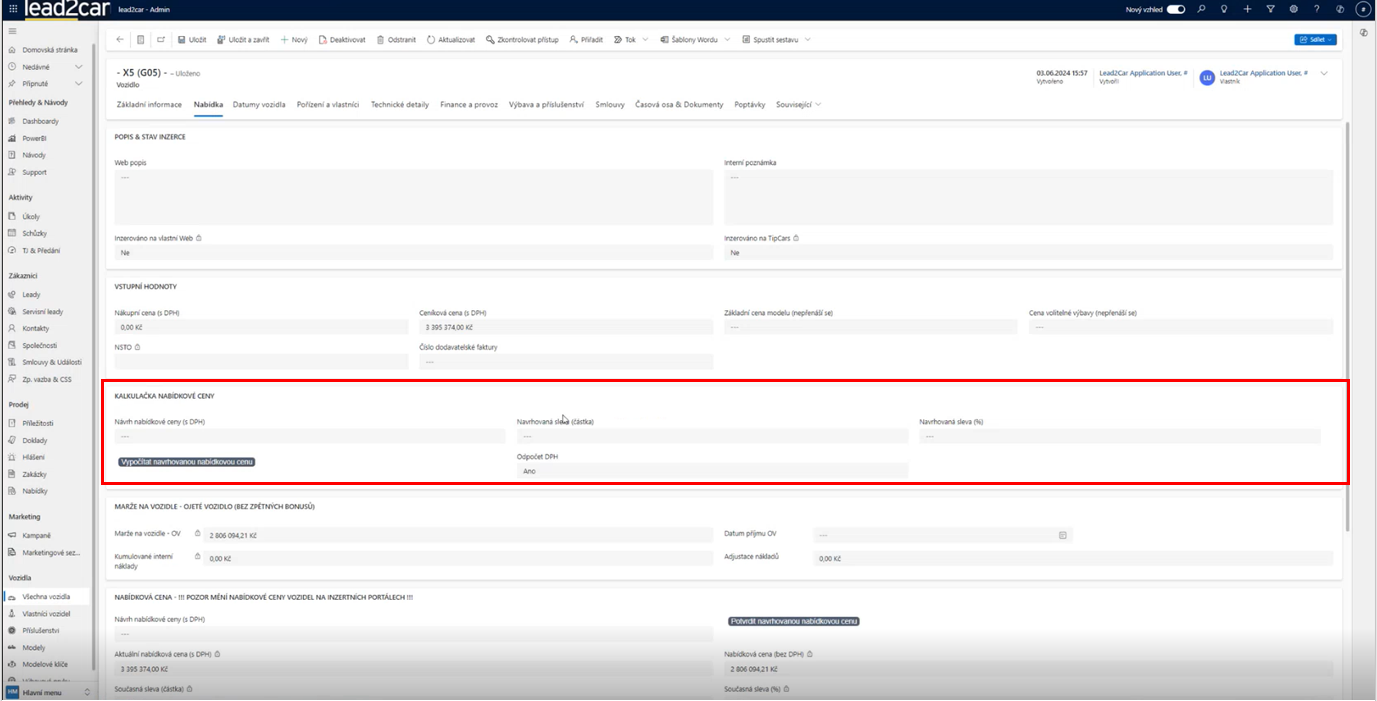Screen dimensions: 1377x701
Task: Open the Finance a provoz tab
Action: (x=468, y=104)
